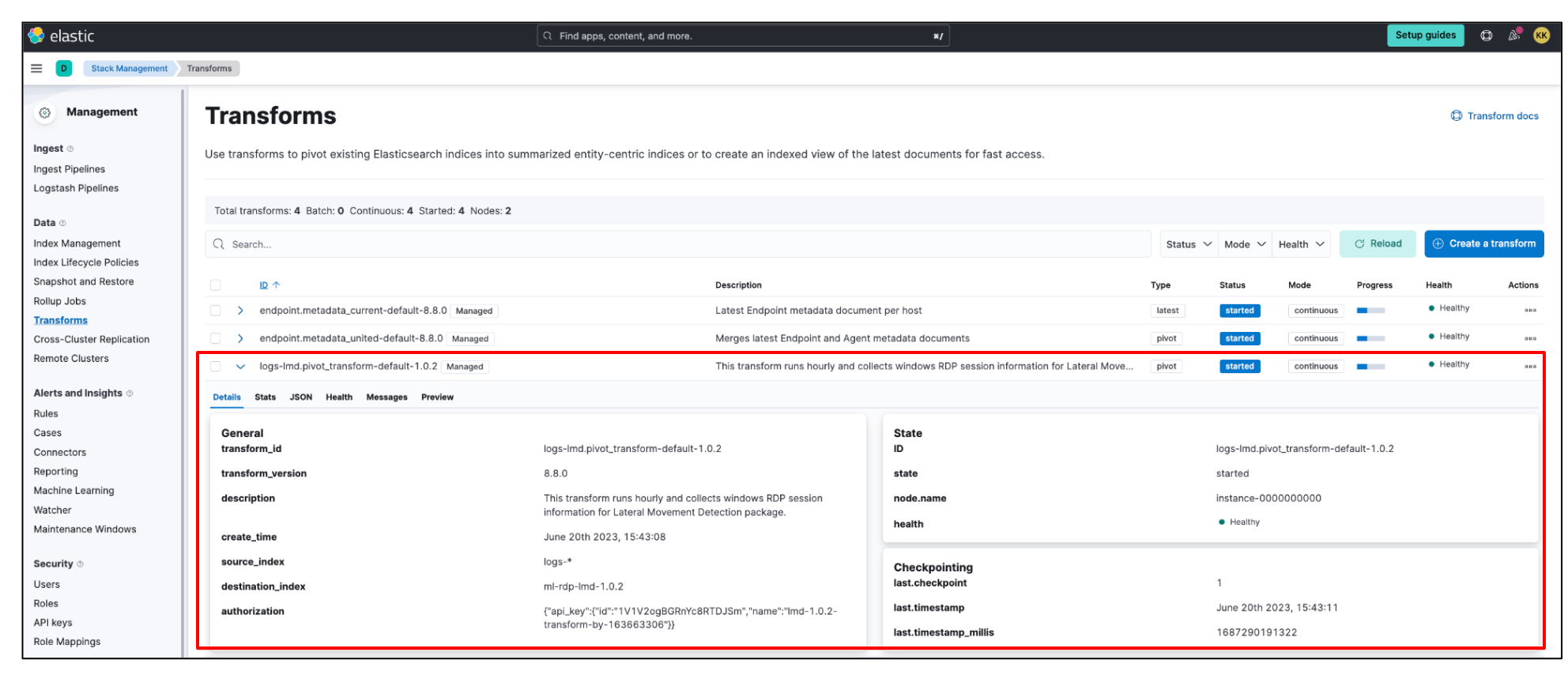Image resolution: width=1568 pixels, height=686 pixels.
Task: Collapse logs-lmd.pivot_transform-default-1.0.2 row details
Action: (240, 367)
